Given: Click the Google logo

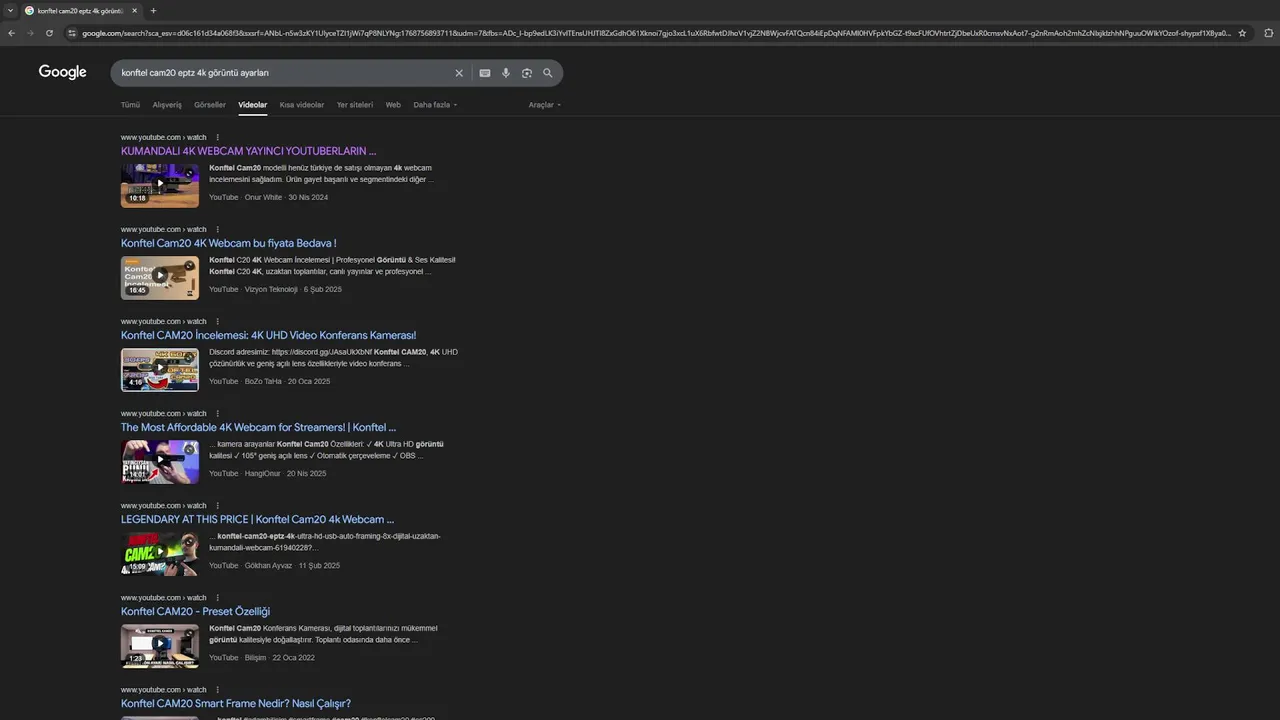Looking at the screenshot, I should (62, 72).
